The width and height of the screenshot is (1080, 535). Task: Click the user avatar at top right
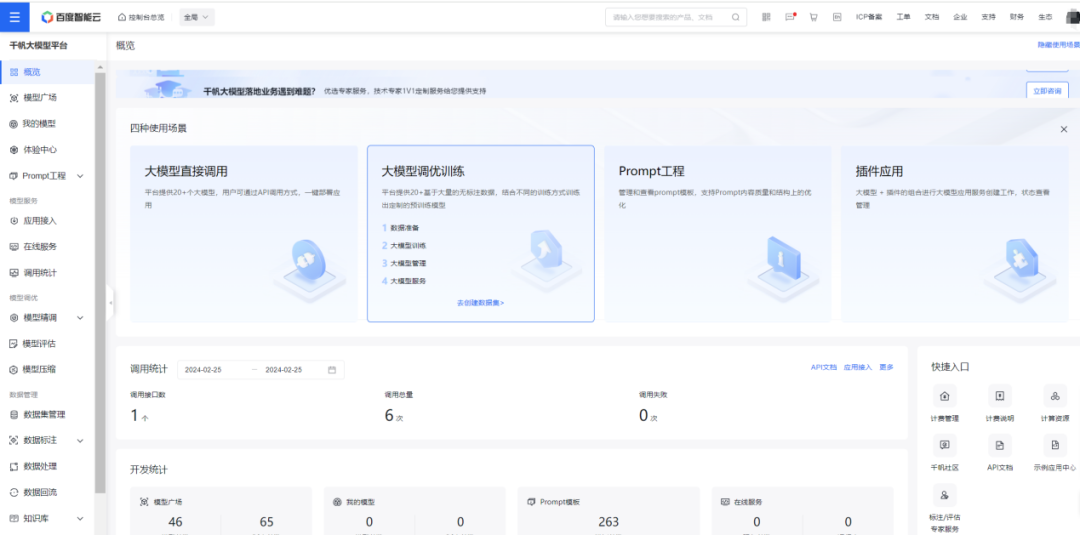[1072, 17]
